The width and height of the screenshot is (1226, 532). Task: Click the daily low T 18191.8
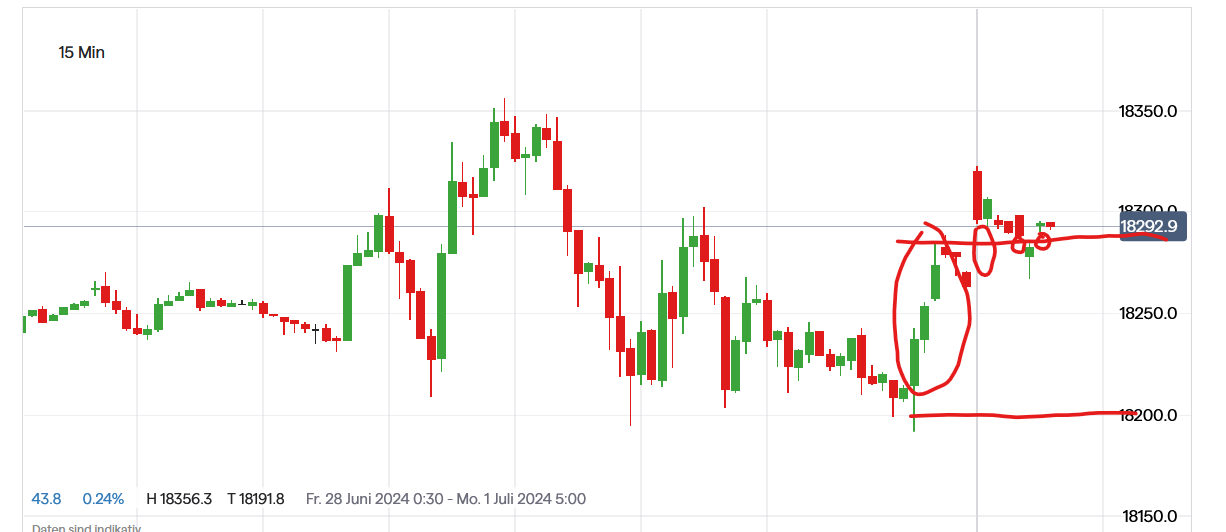point(256,499)
